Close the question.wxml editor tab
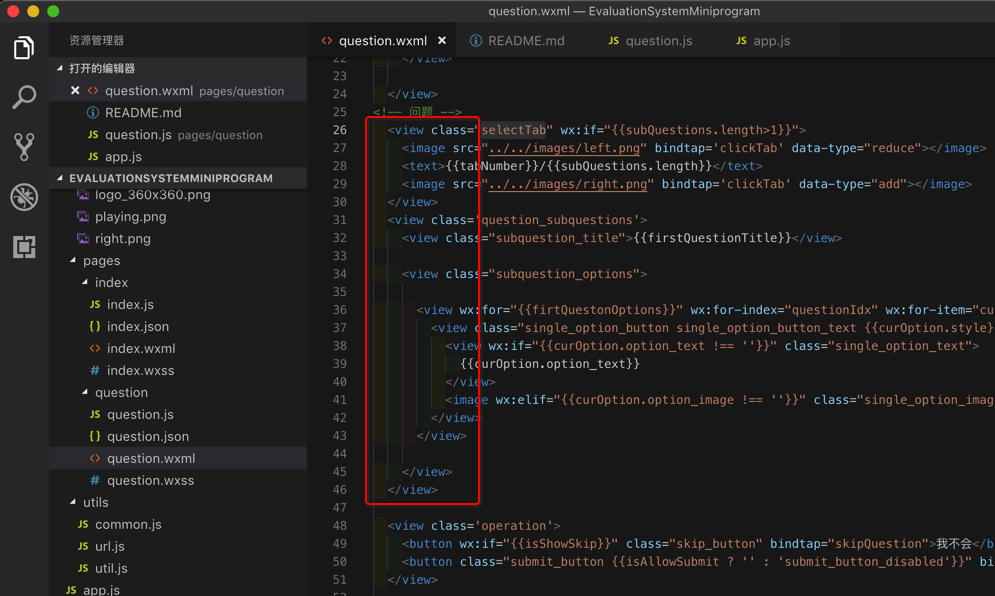Image resolution: width=995 pixels, height=596 pixels. 442,41
